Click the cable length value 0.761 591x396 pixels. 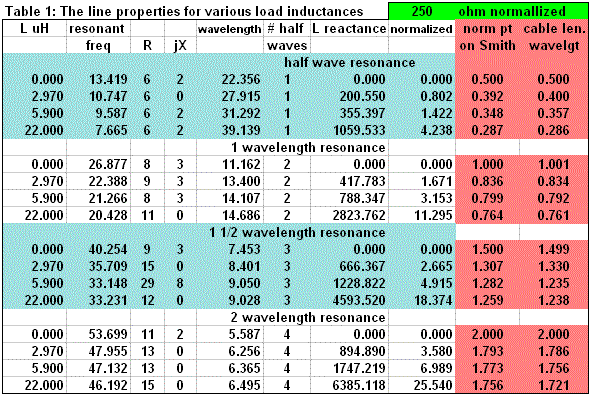click(553, 216)
